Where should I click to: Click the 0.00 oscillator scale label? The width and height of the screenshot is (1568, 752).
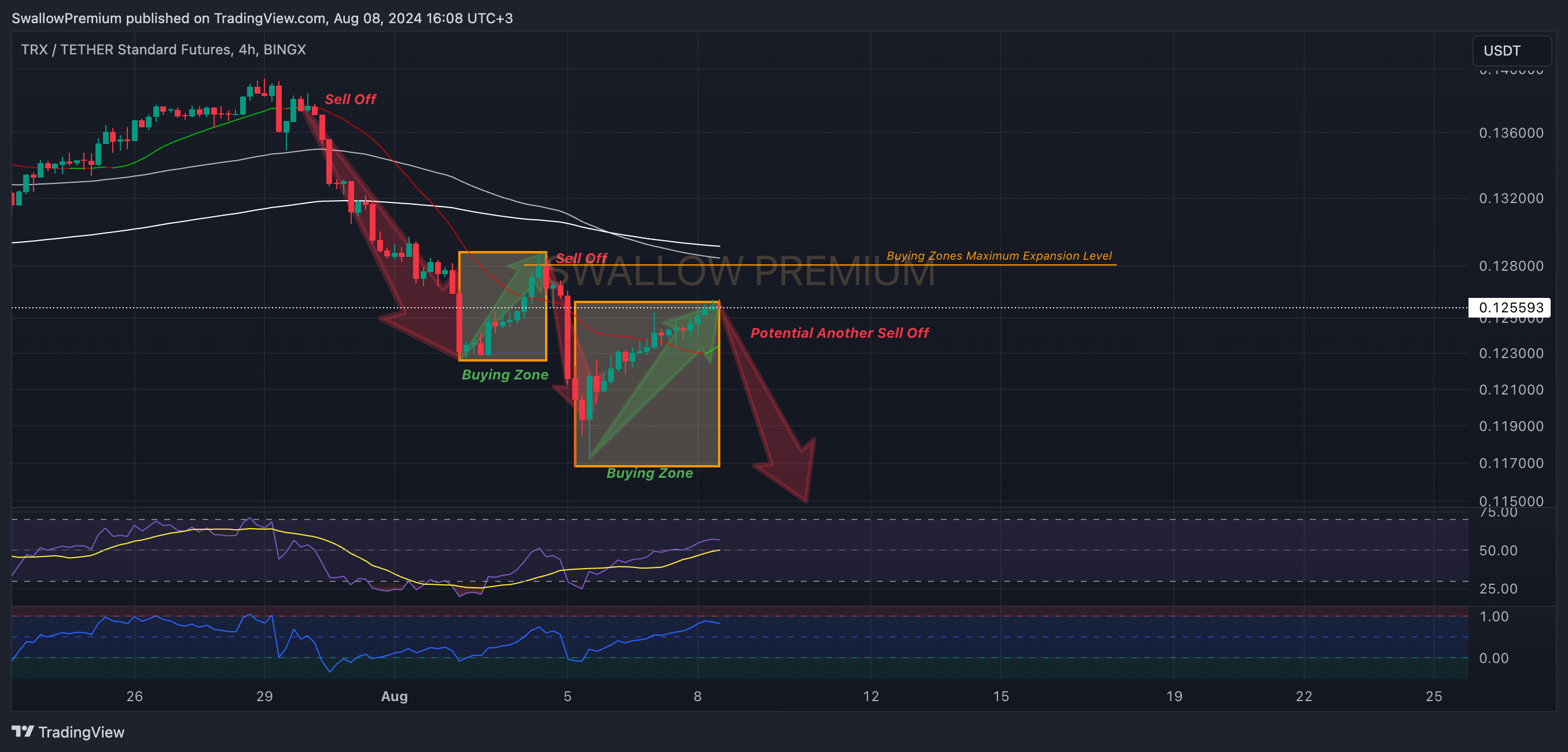point(1495,658)
